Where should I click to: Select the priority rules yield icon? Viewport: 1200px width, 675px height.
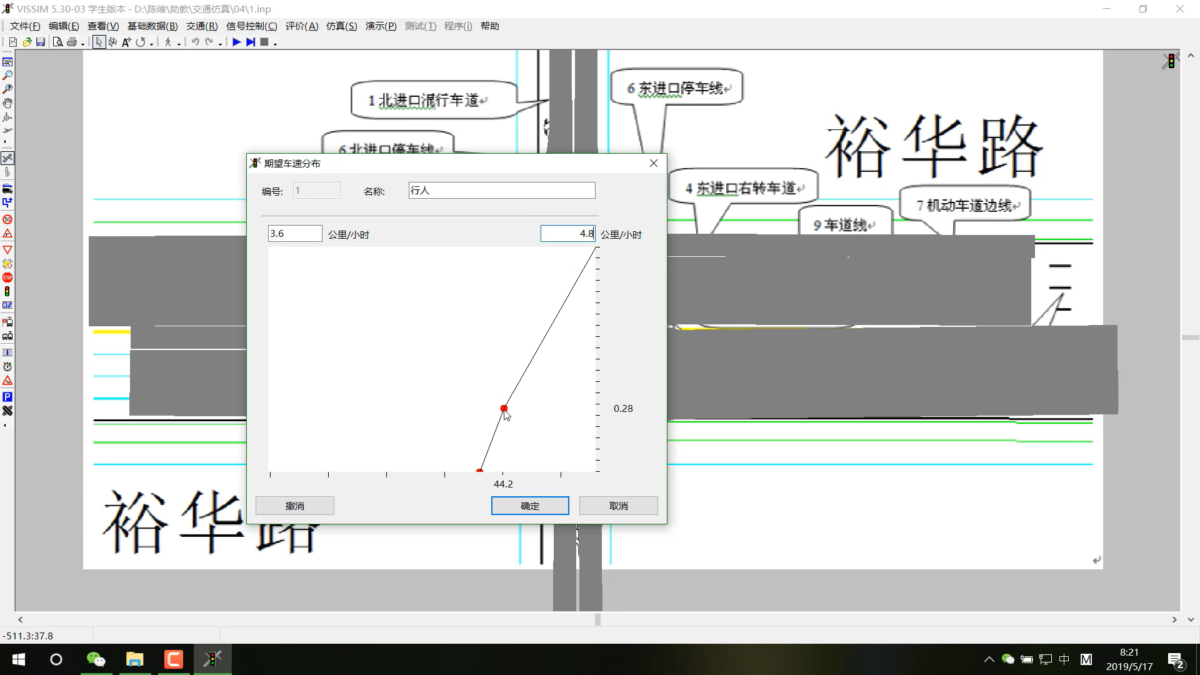coord(7,249)
